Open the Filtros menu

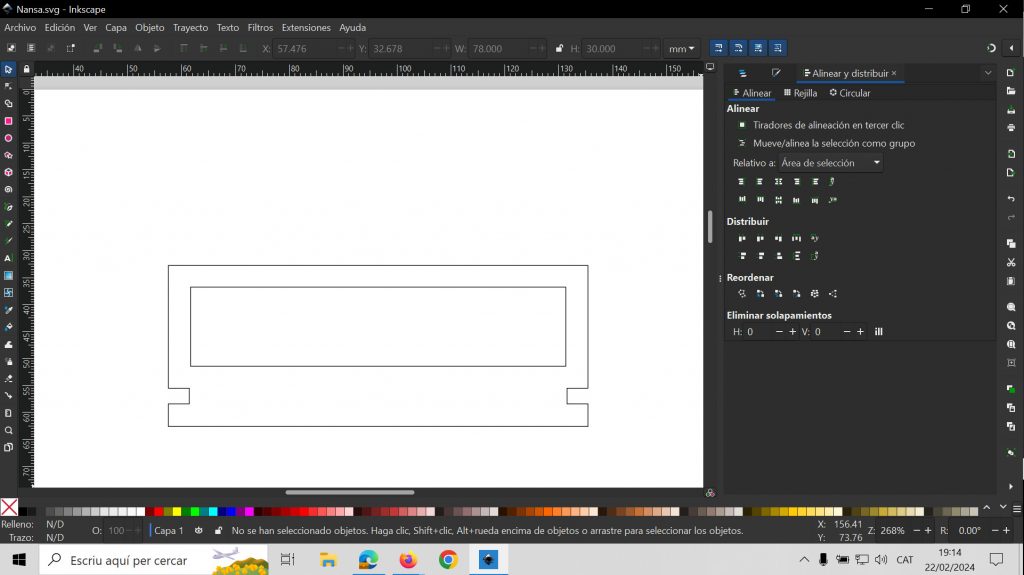pyautogui.click(x=260, y=28)
